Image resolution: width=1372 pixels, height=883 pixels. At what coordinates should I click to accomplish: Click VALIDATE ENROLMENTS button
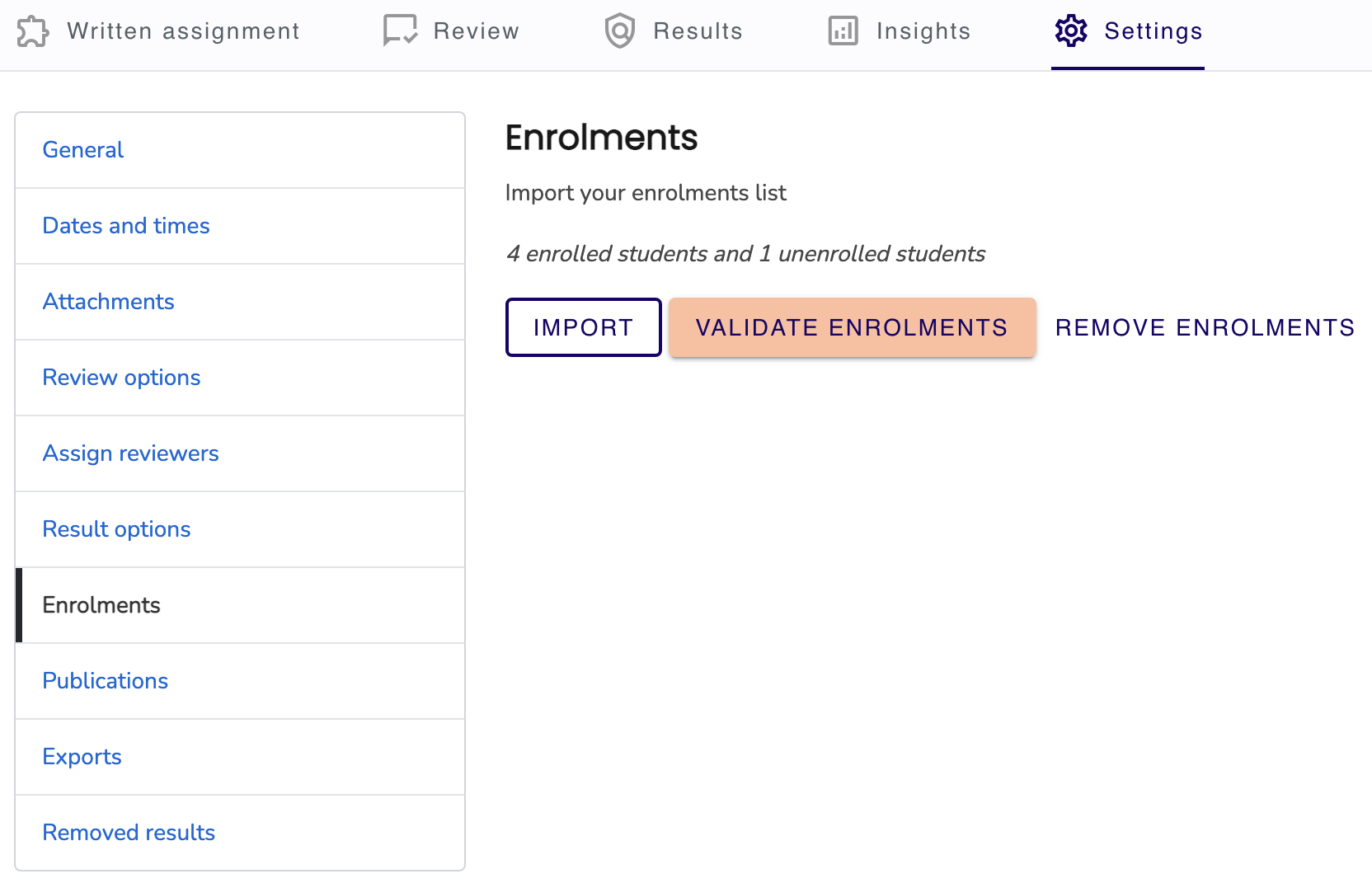pyautogui.click(x=852, y=327)
